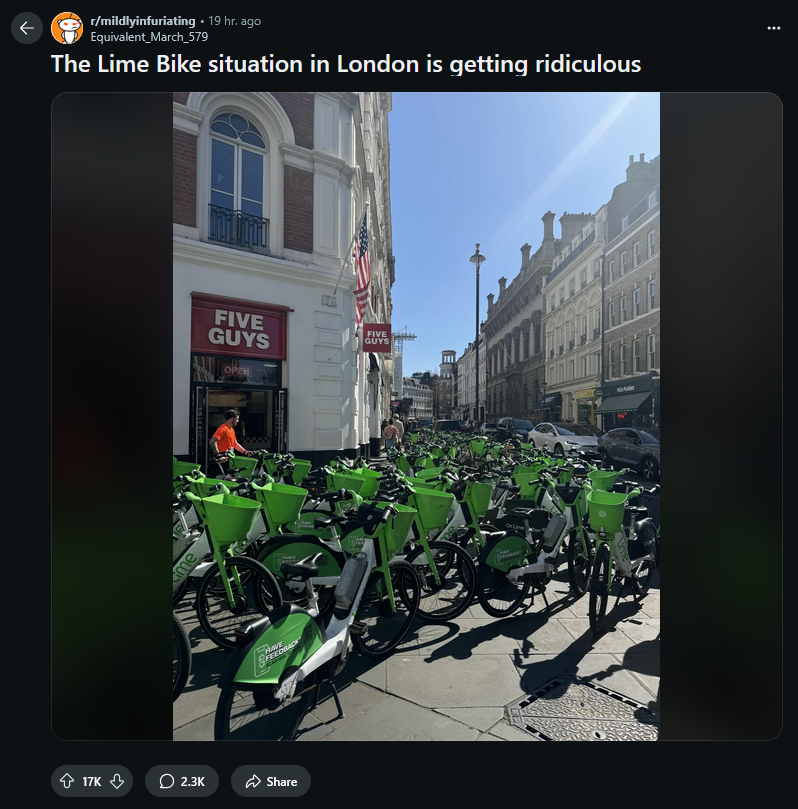
Task: Click the blurred right margin of image viewer
Action: [721, 416]
